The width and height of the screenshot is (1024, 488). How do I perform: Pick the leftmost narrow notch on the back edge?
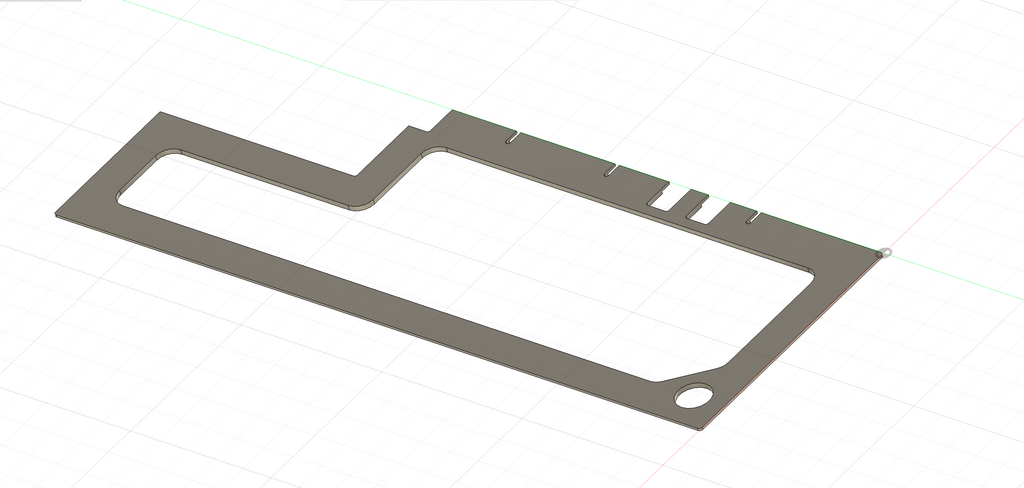511,138
